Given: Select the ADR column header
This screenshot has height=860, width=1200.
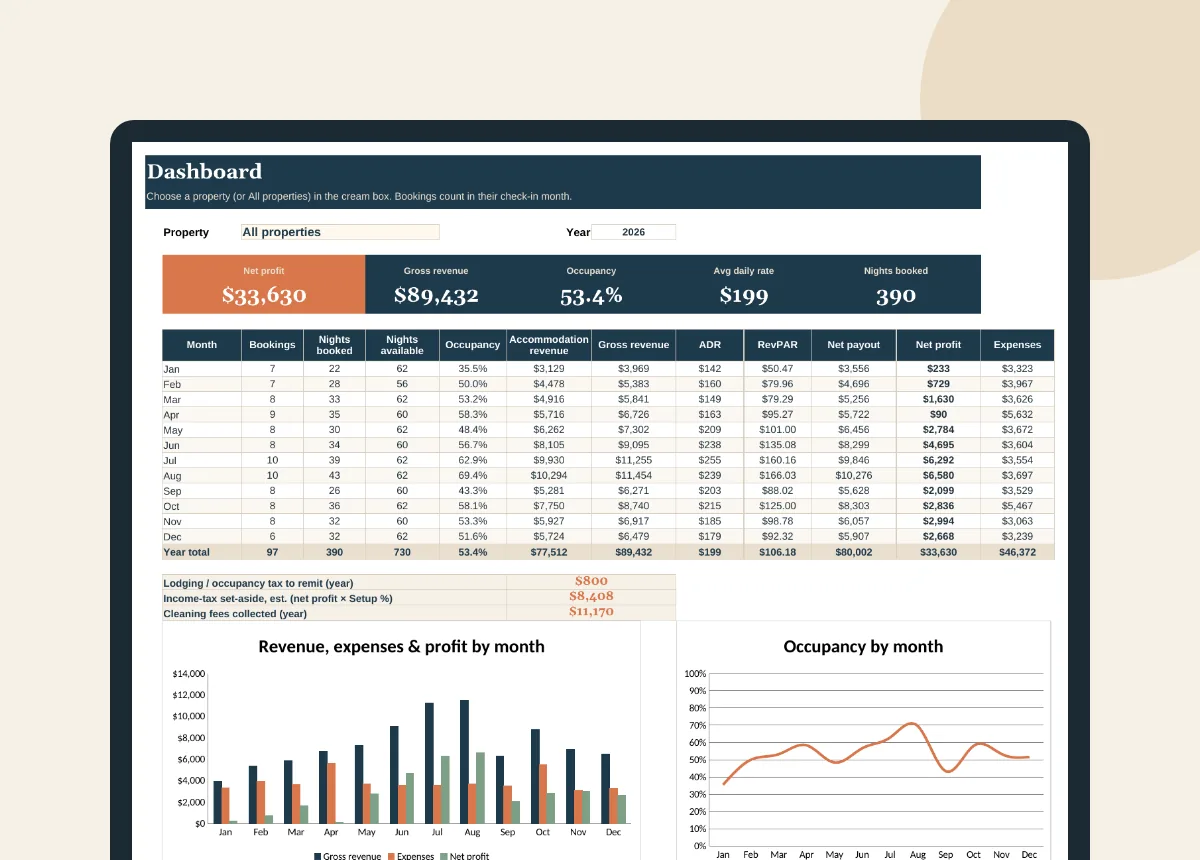Looking at the screenshot, I should pos(710,345).
